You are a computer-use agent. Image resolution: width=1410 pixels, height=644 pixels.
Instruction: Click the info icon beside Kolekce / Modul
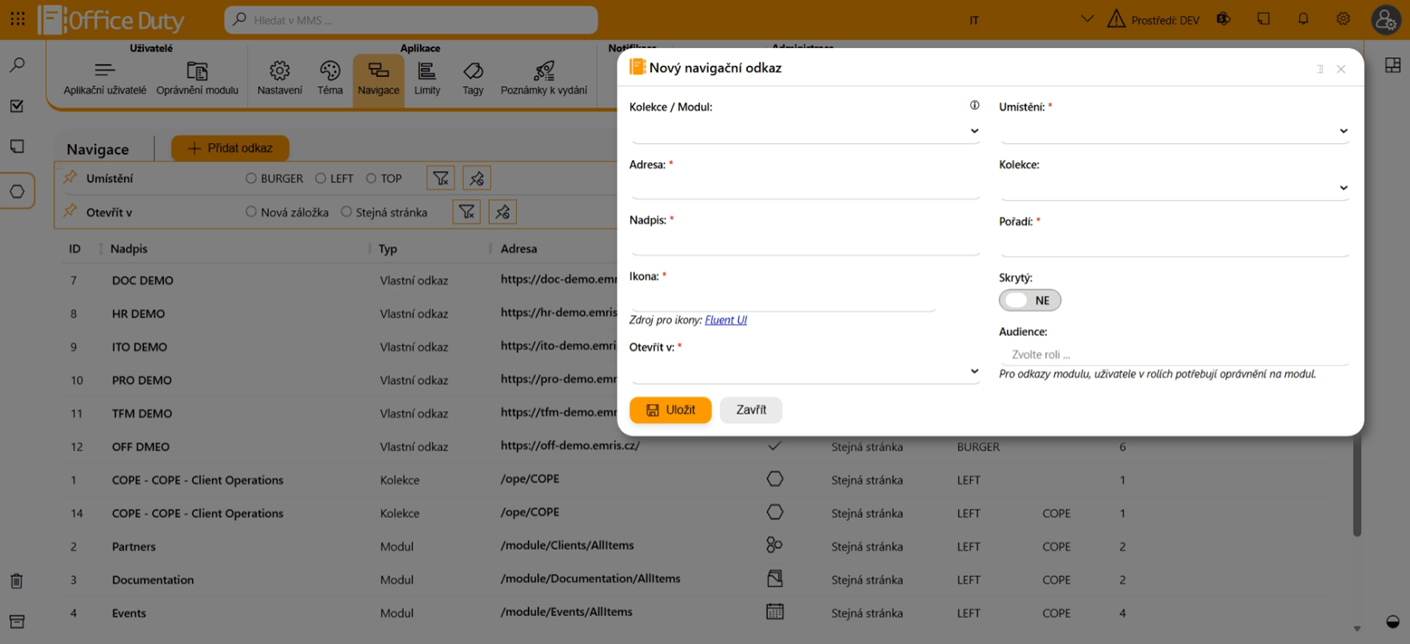click(974, 105)
